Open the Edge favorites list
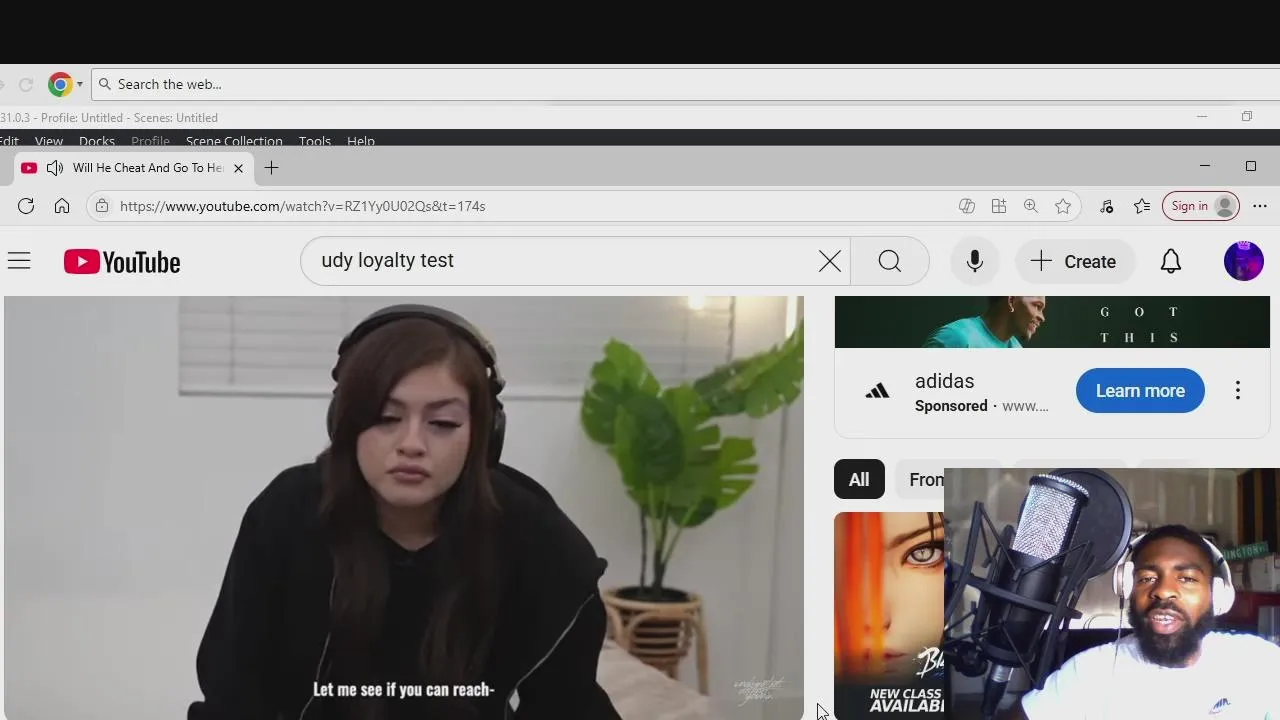Image resolution: width=1280 pixels, height=720 pixels. (1142, 206)
